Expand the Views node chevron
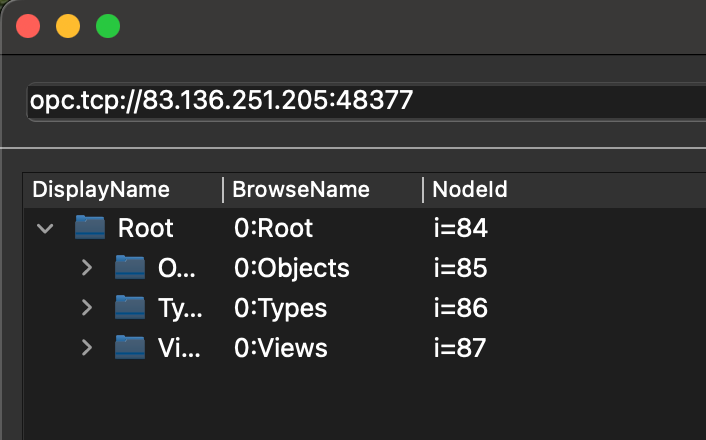This screenshot has height=440, width=706. pos(87,348)
